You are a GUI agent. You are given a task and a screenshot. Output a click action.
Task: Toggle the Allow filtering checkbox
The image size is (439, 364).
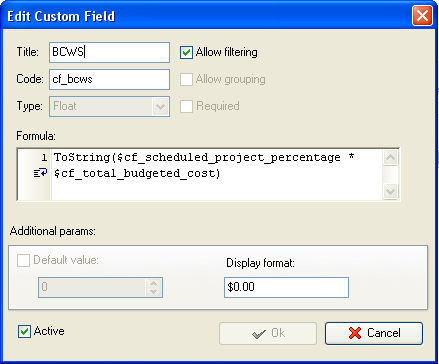click(x=186, y=52)
